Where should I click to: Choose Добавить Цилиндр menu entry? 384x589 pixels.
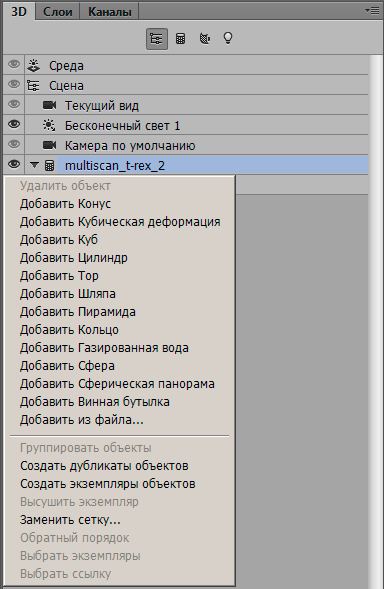click(119, 258)
